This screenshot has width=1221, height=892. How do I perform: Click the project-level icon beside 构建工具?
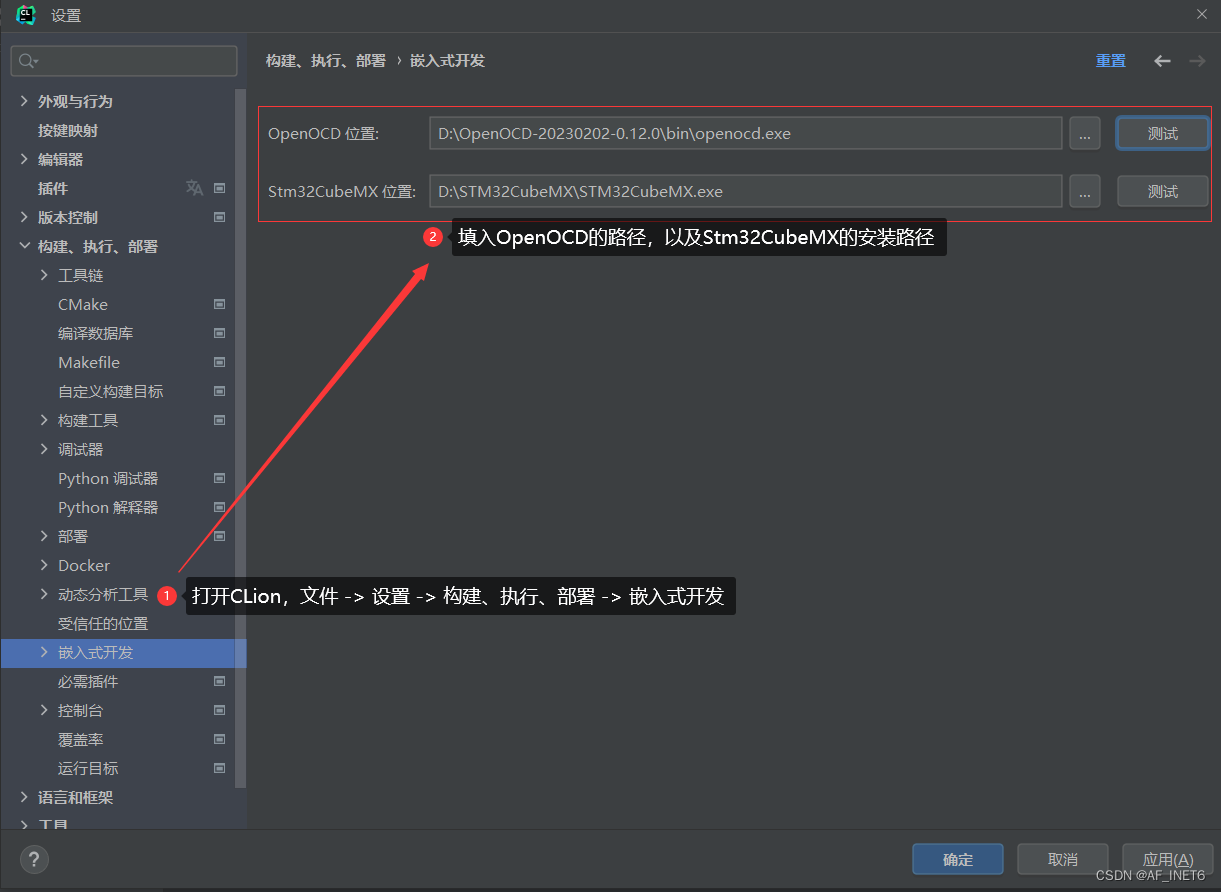click(220, 420)
